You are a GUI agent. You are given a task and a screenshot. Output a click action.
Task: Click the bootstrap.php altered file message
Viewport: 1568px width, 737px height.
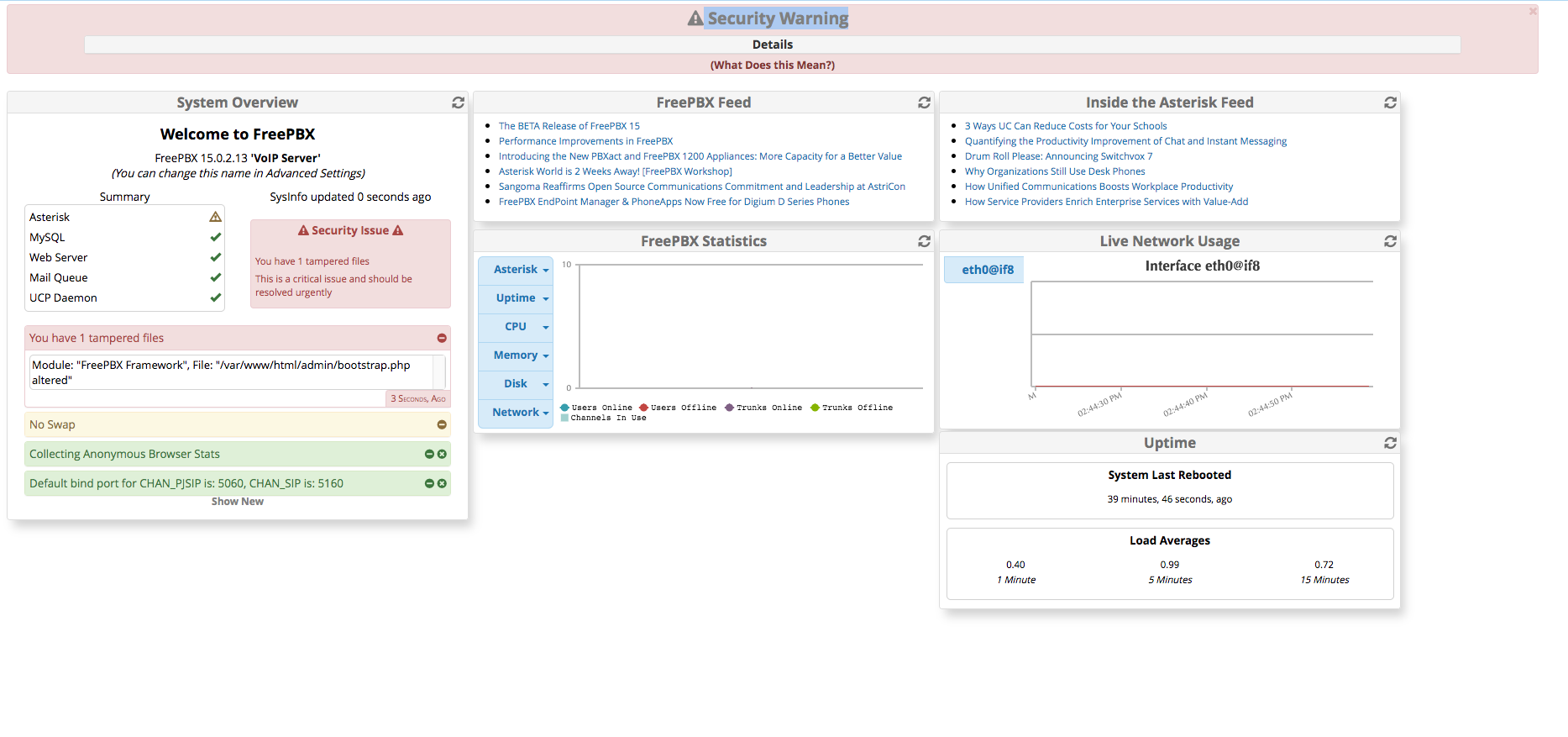221,372
